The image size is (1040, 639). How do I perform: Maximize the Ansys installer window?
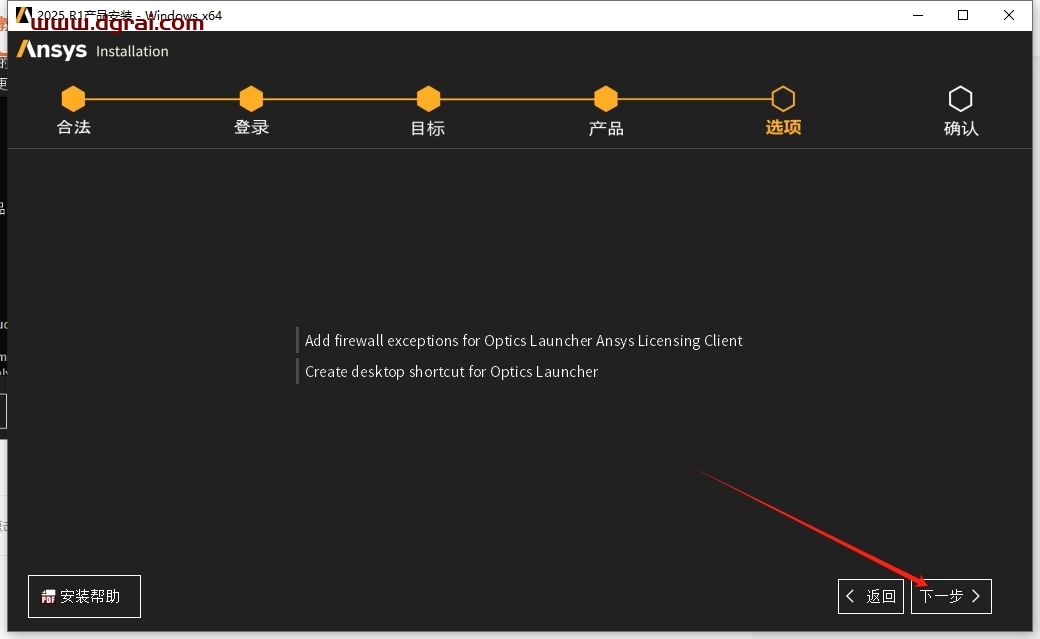click(x=963, y=15)
